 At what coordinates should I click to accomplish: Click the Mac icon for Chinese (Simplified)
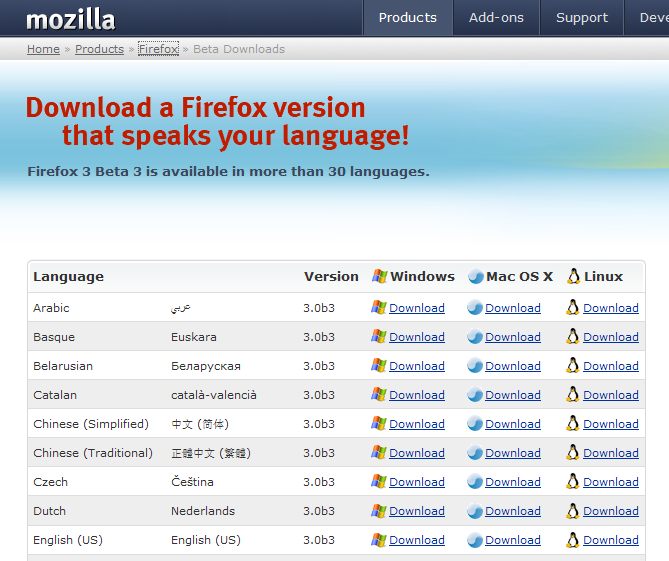click(475, 423)
